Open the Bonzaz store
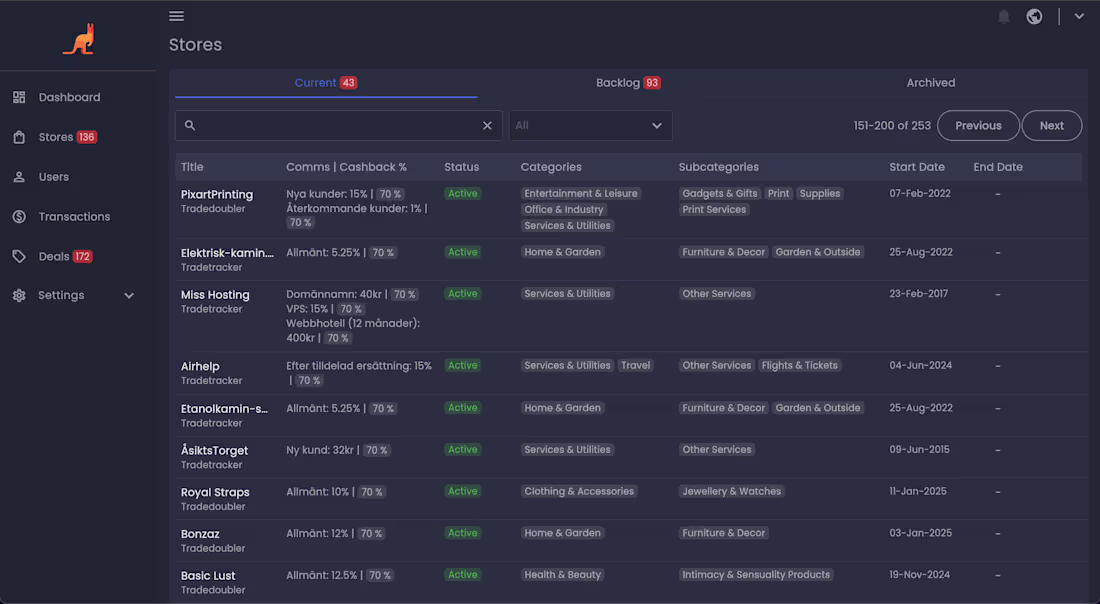The height and width of the screenshot is (604, 1100). (200, 534)
